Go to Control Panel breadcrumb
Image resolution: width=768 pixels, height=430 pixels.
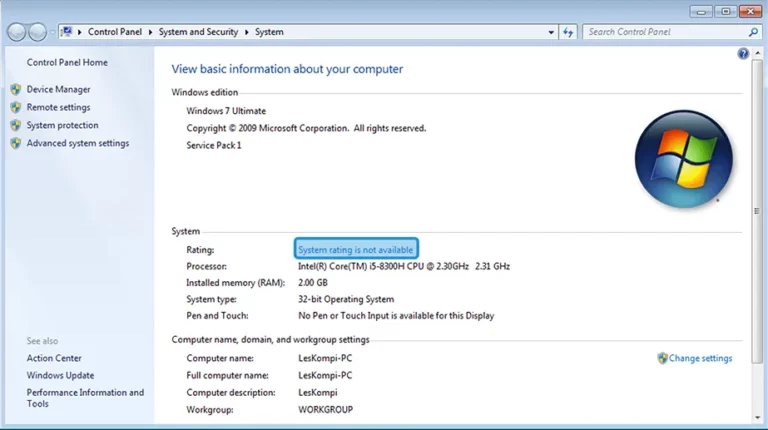115,32
